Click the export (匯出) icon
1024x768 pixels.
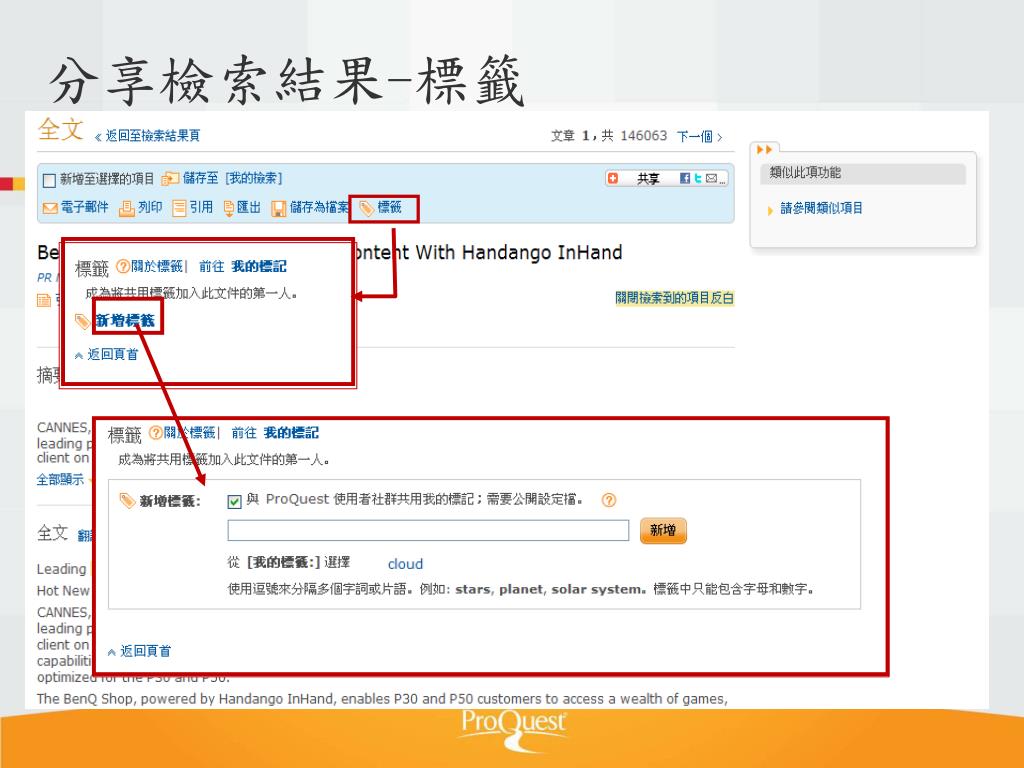point(229,208)
